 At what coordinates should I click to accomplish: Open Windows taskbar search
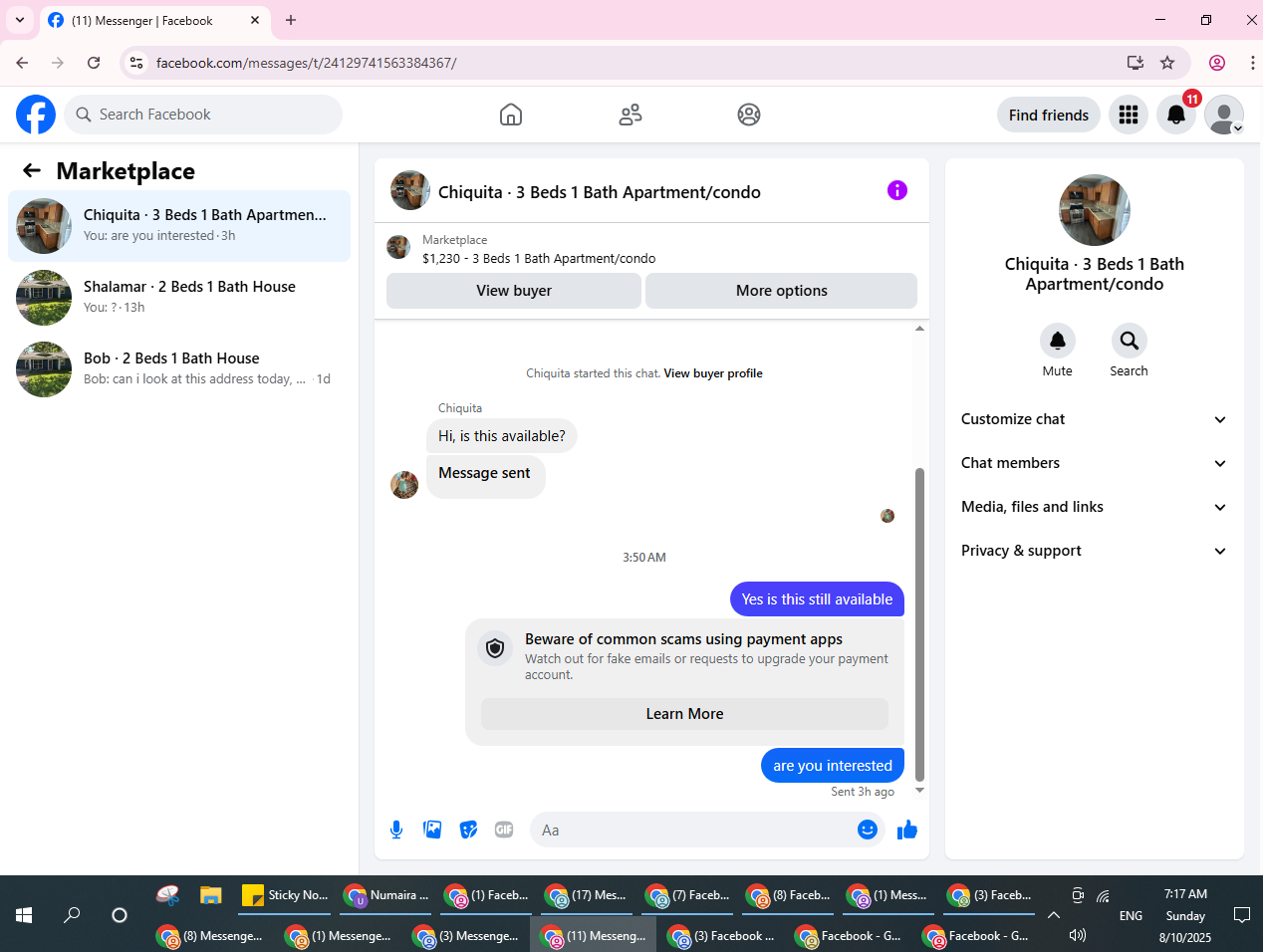(72, 914)
